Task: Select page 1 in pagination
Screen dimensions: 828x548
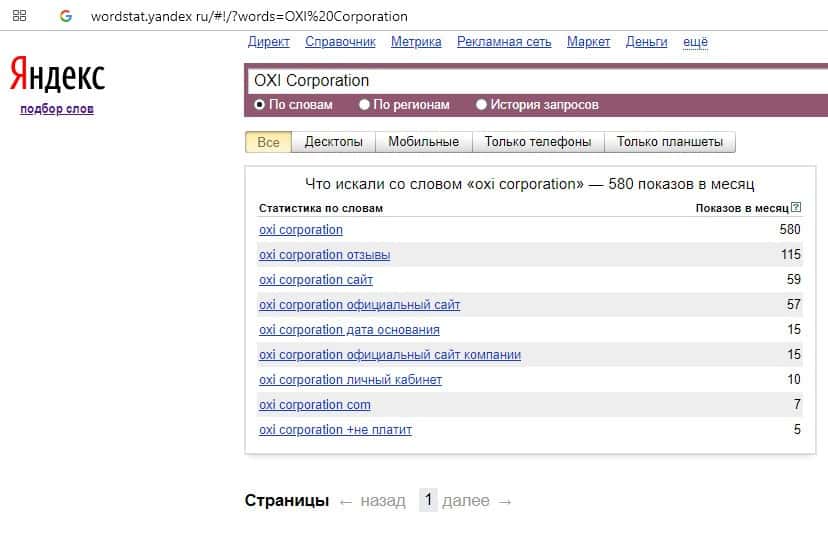Action: point(428,499)
